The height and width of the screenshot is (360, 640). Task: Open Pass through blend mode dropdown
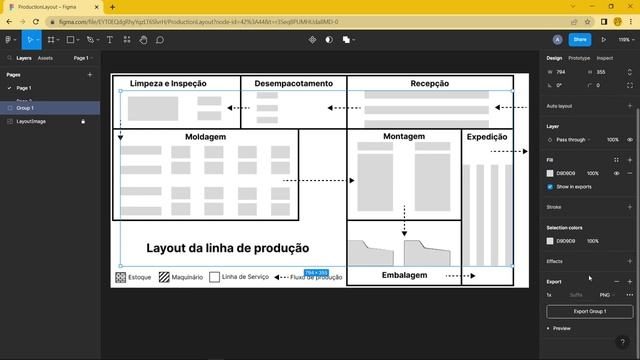click(573, 140)
